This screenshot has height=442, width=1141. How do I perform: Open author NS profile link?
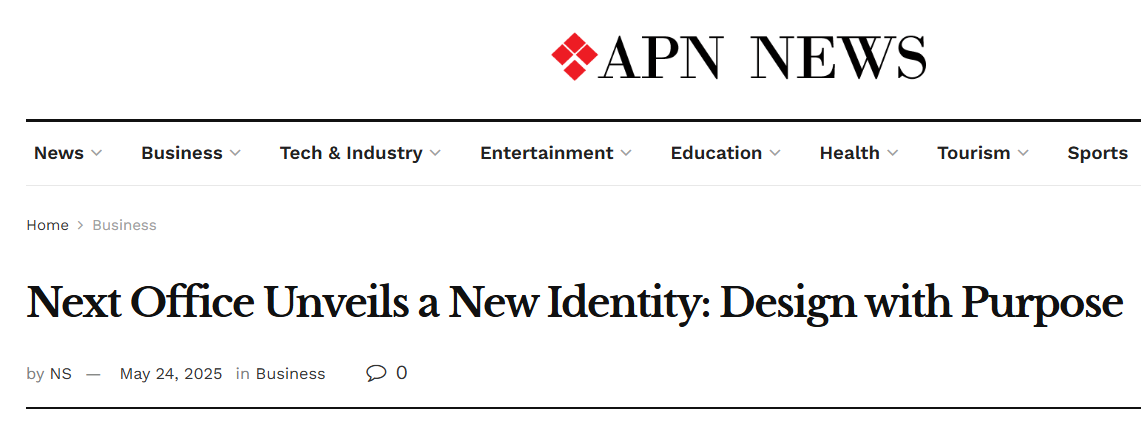(x=61, y=374)
